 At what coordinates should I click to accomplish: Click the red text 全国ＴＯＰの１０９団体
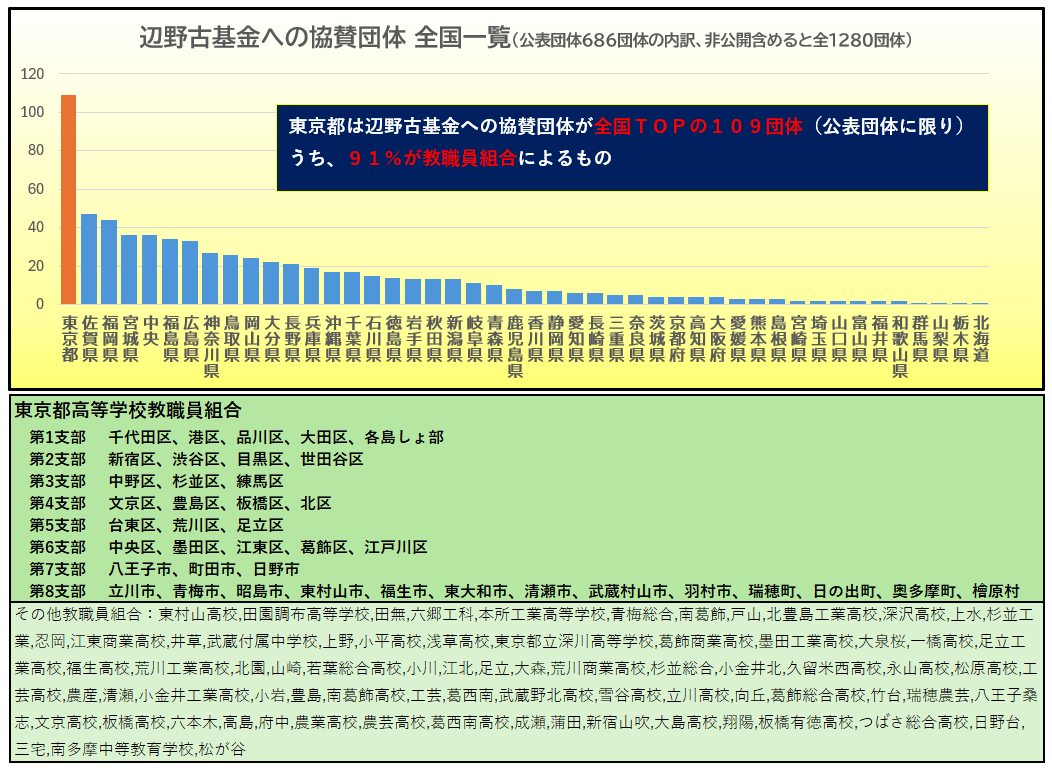point(698,126)
